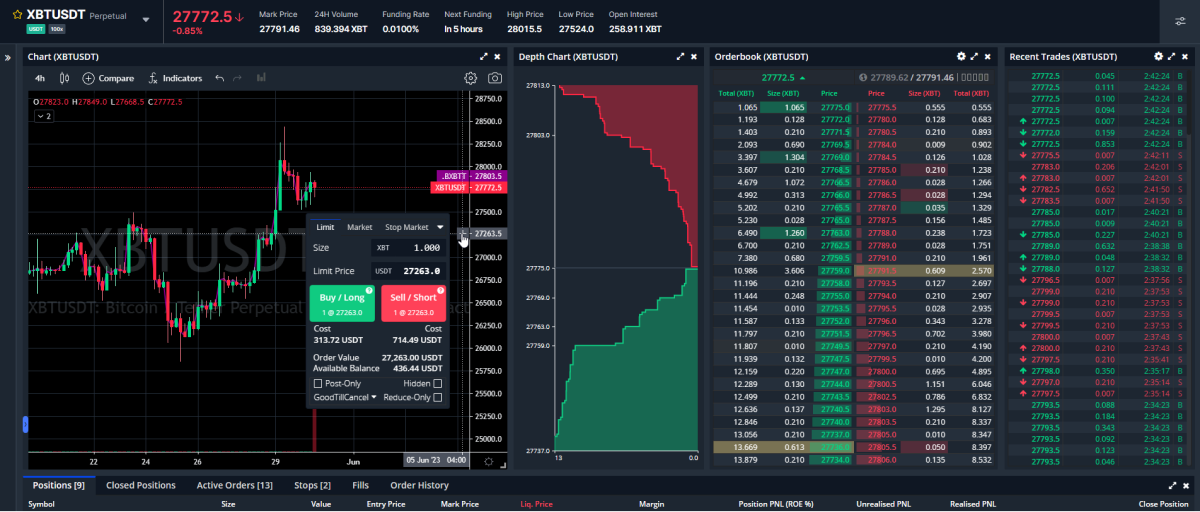This screenshot has height=512, width=1200.
Task: Open the Stops [2] tab
Action: point(312,485)
